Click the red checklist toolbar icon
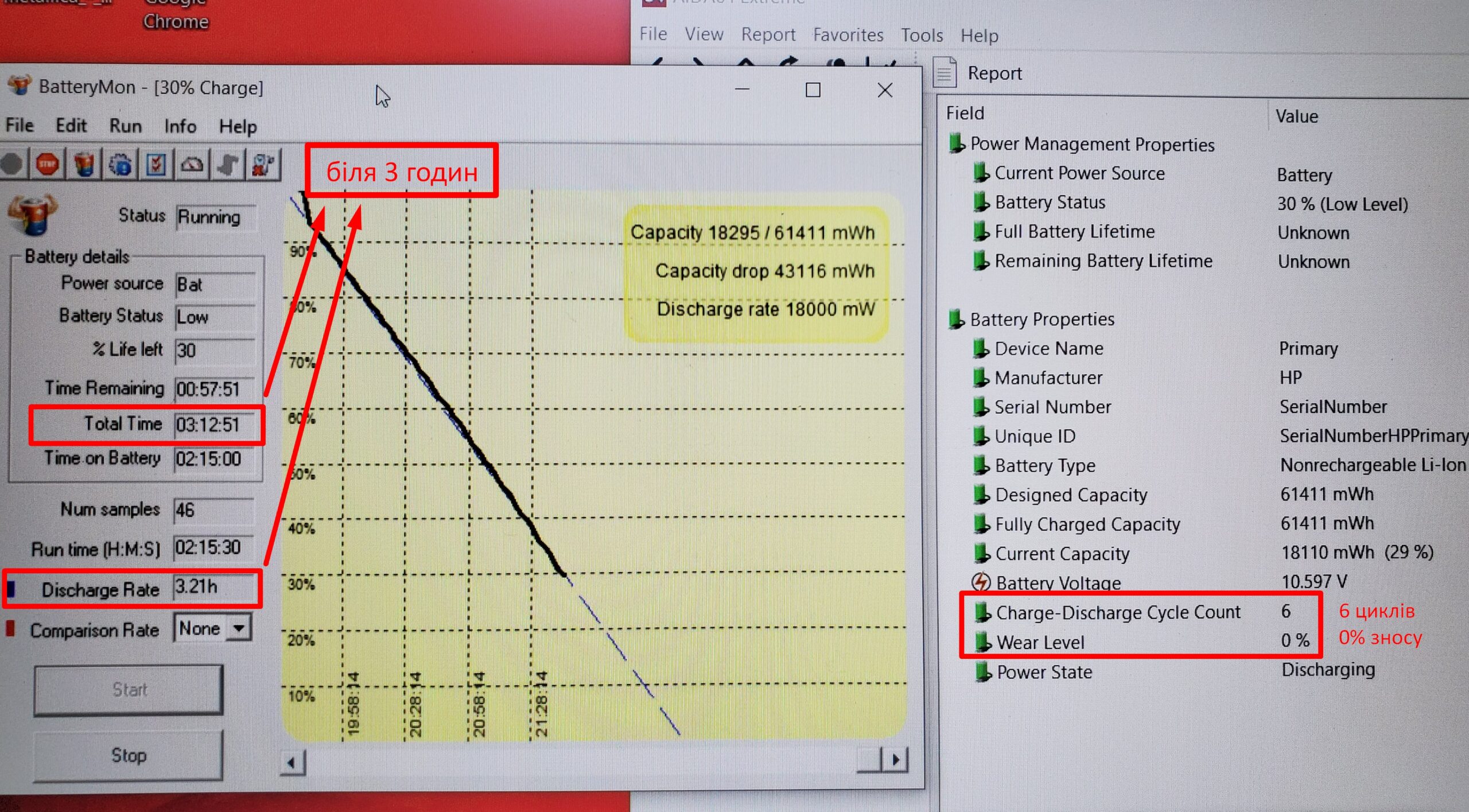This screenshot has height=812, width=1469. tap(156, 165)
